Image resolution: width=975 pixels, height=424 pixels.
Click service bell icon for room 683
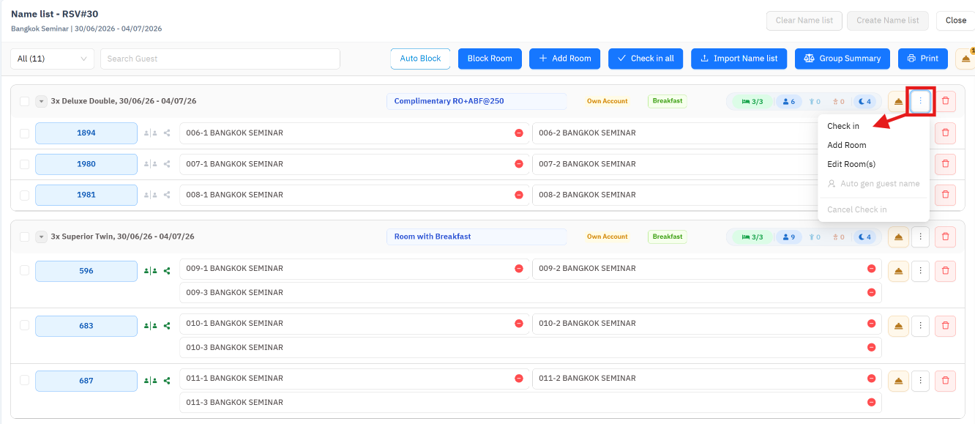point(899,326)
